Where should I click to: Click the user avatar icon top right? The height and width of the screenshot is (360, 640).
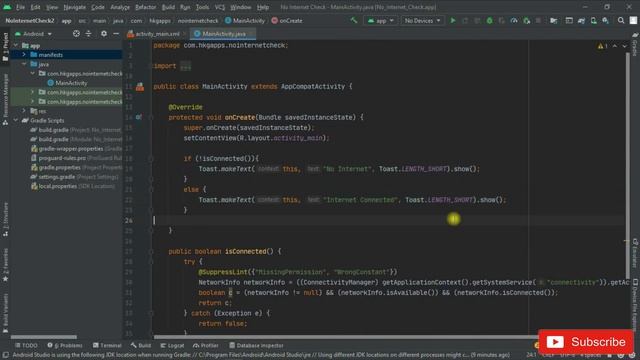tap(633, 20)
